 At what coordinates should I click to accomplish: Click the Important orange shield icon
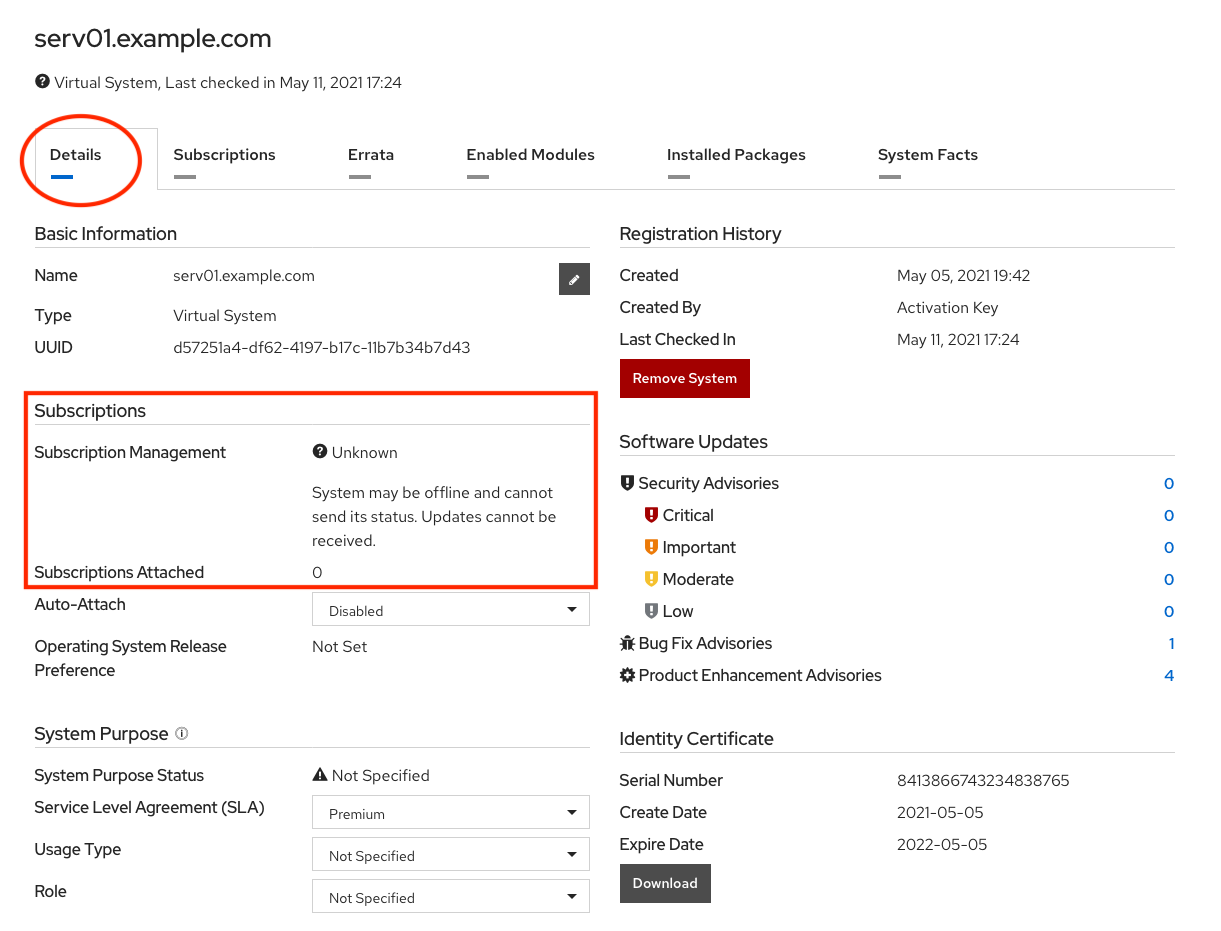coord(651,547)
